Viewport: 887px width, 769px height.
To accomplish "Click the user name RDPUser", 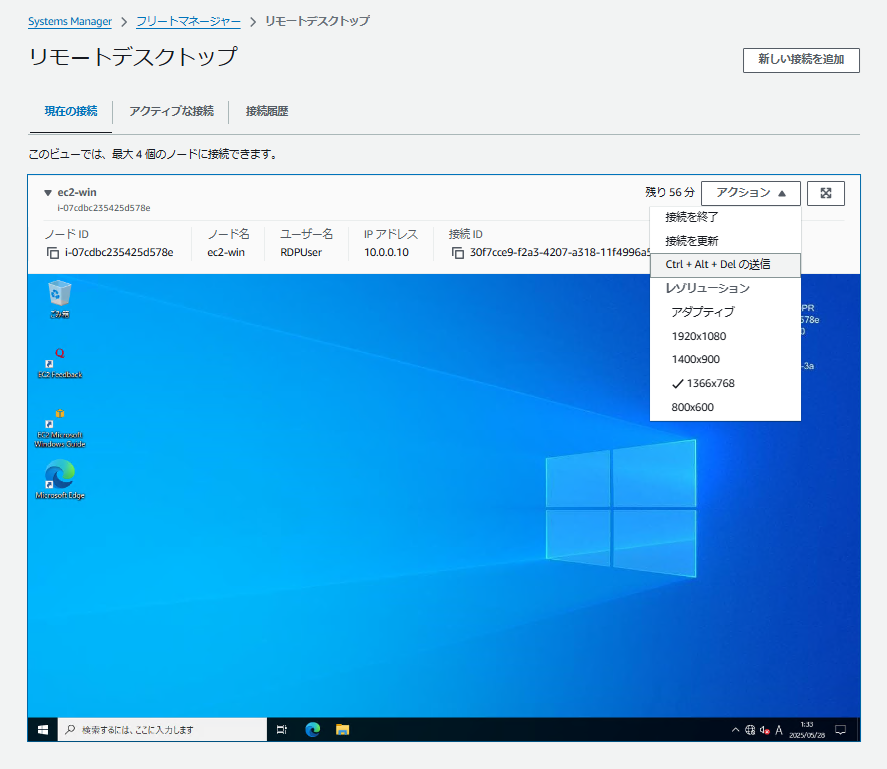I will [301, 252].
